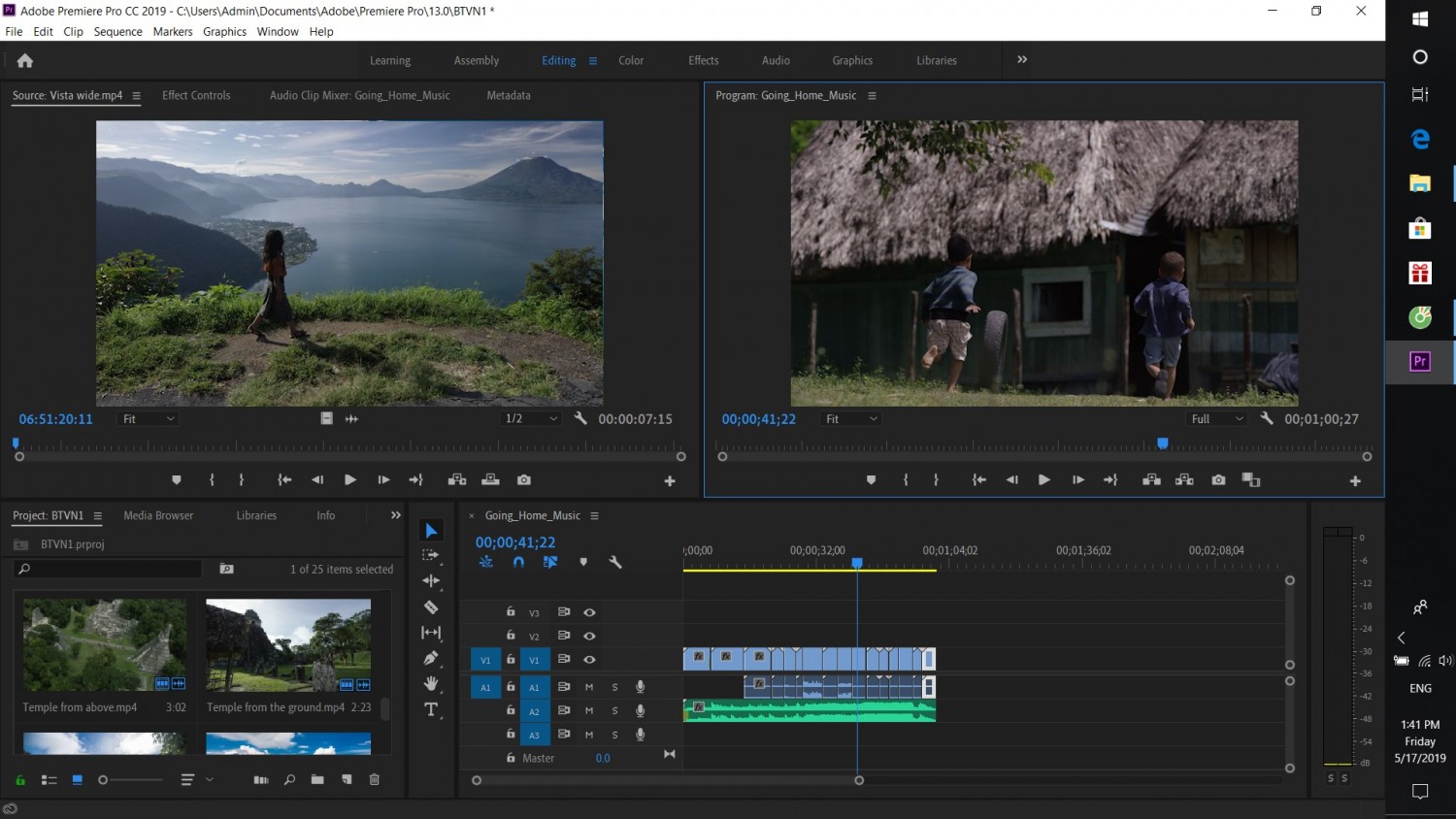The image size is (1456, 819).
Task: Open the Program monitor button editor plus
Action: click(x=1355, y=480)
